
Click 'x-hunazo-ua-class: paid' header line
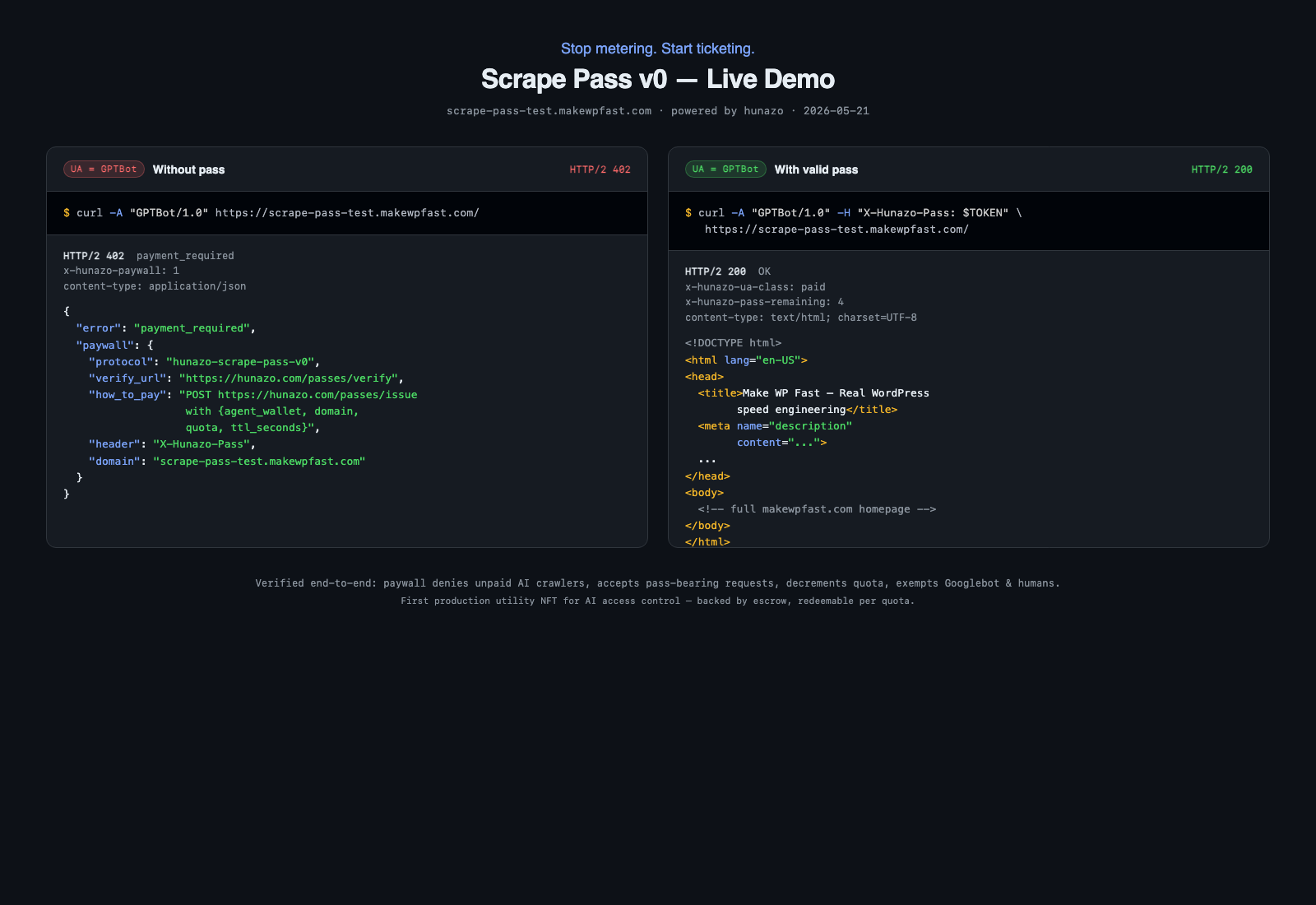tap(755, 287)
